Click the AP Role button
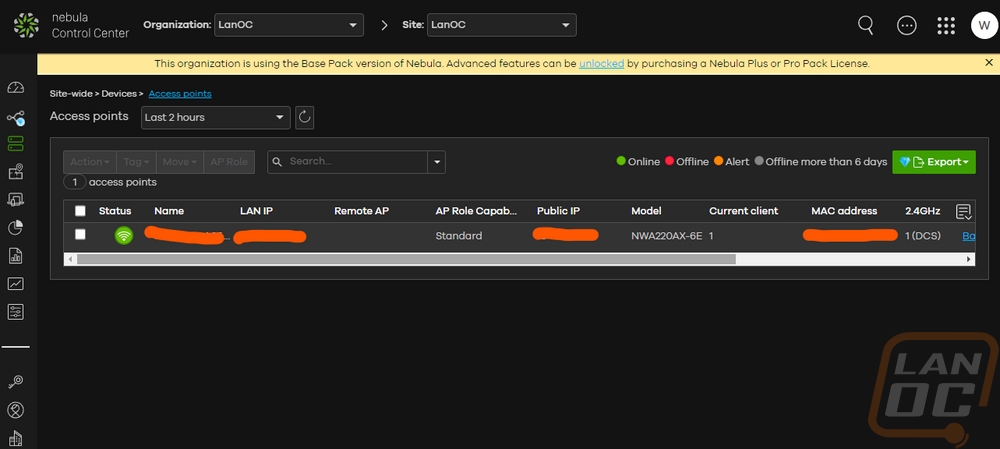 pos(229,162)
